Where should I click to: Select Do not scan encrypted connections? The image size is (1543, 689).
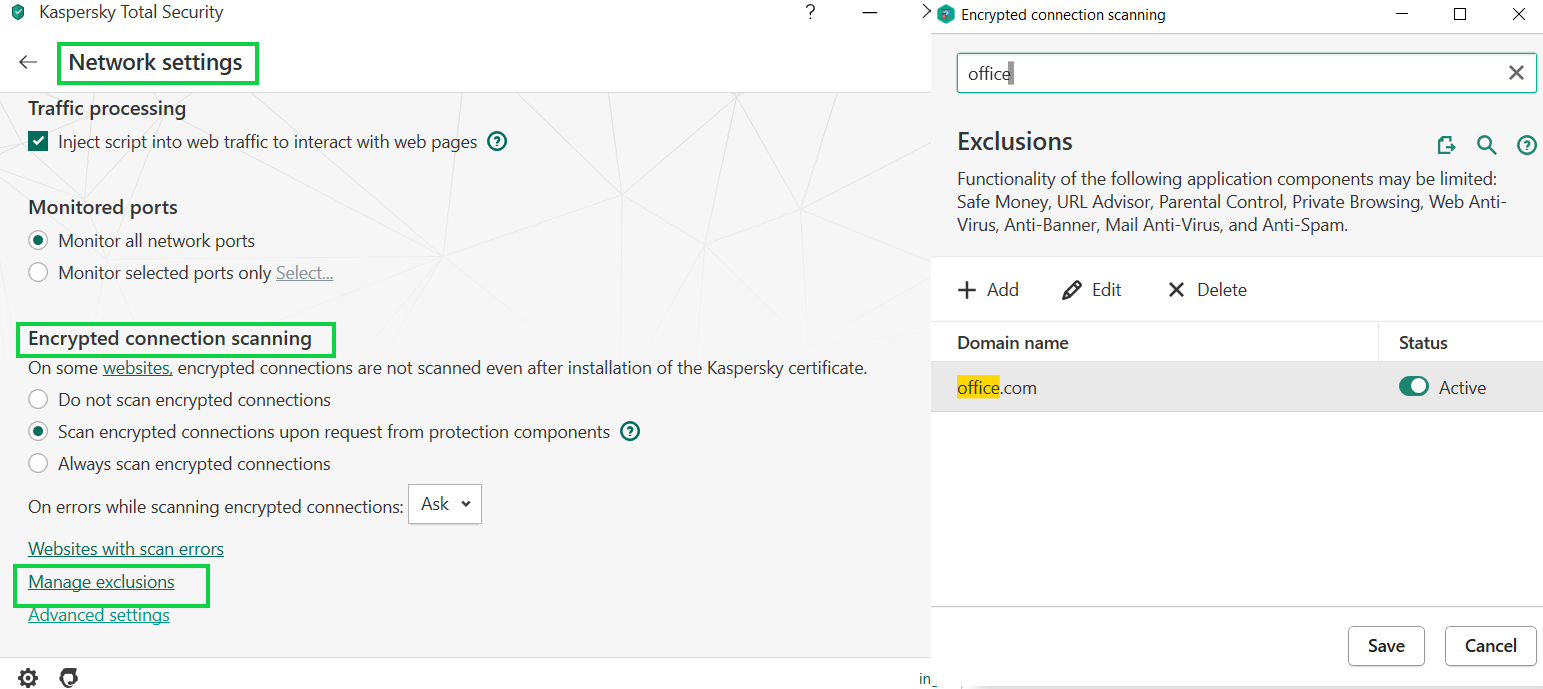38,400
